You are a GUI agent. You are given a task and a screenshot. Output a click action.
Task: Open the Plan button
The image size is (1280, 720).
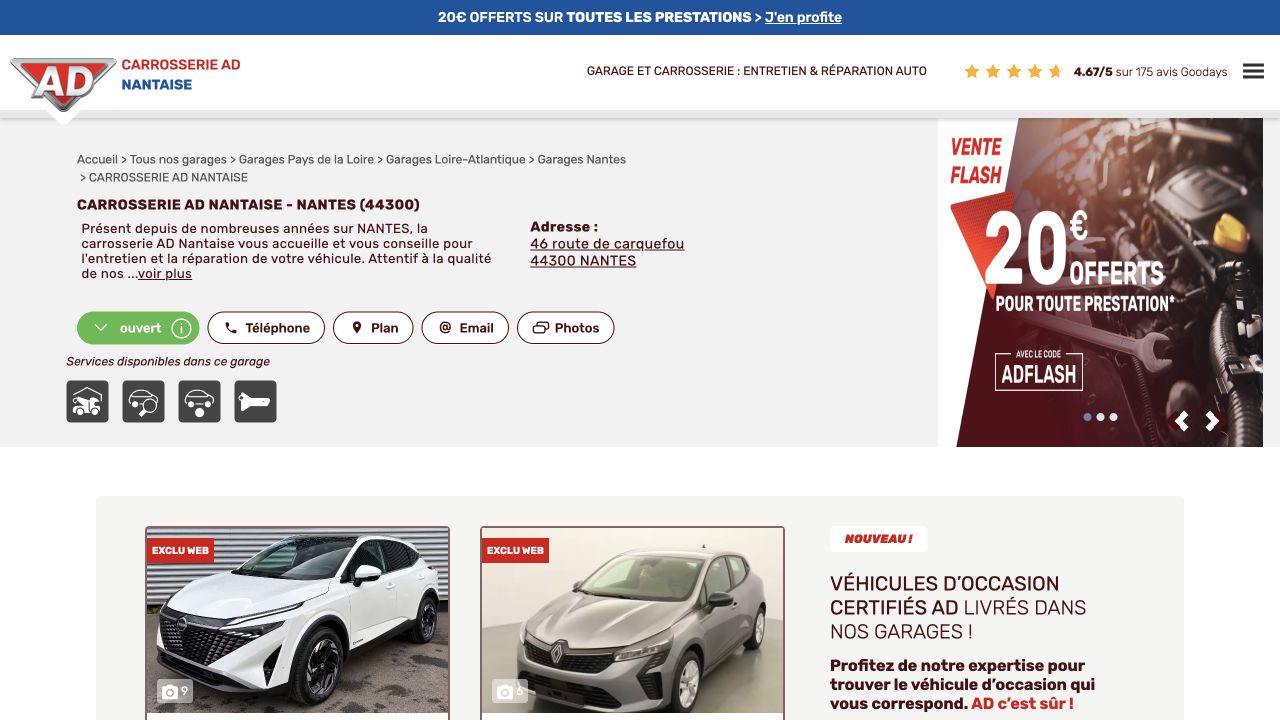coord(373,328)
